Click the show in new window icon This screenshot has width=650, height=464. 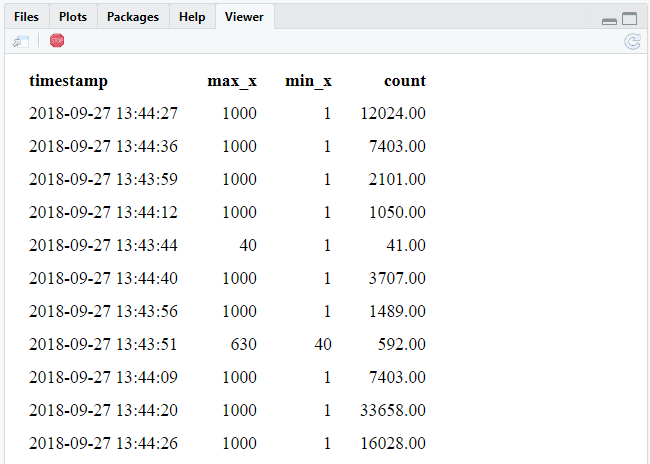click(21, 41)
